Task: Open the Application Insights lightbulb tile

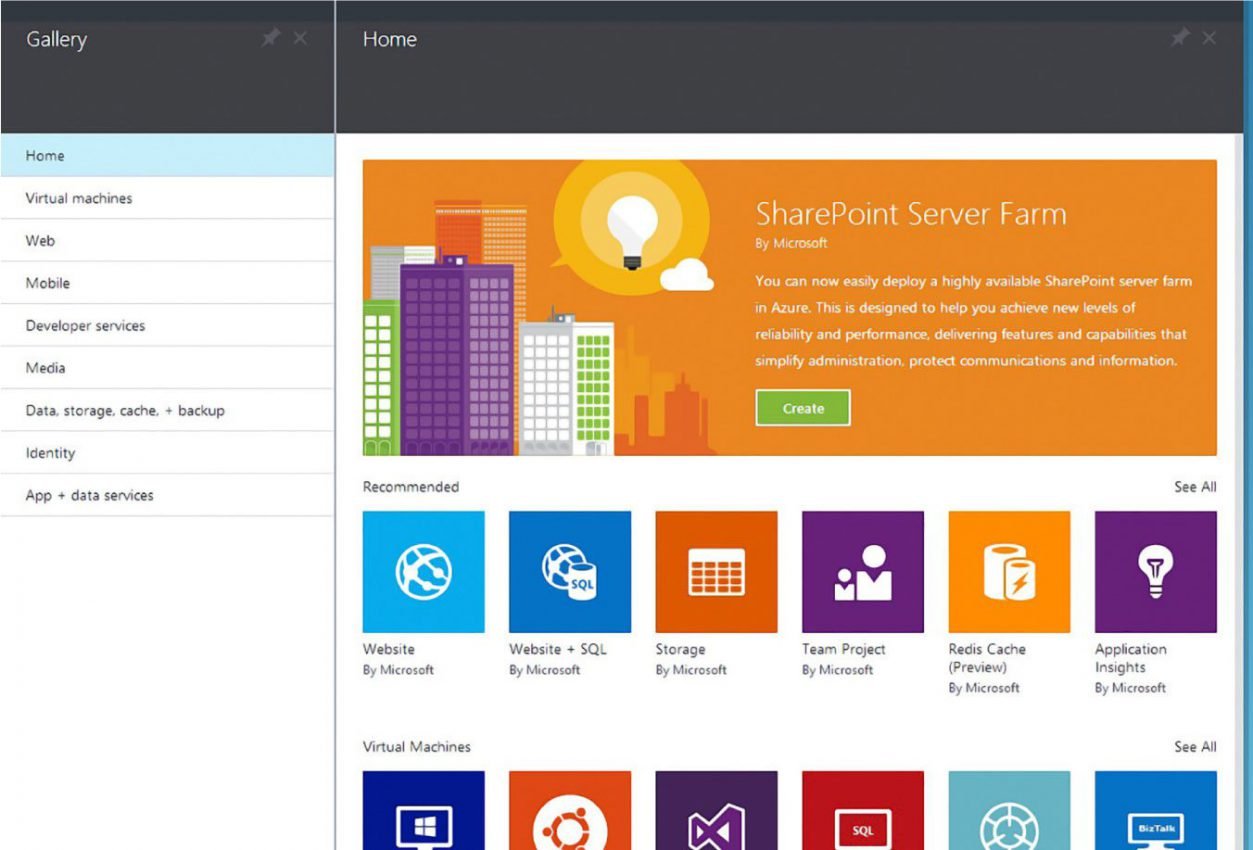Action: 1155,572
